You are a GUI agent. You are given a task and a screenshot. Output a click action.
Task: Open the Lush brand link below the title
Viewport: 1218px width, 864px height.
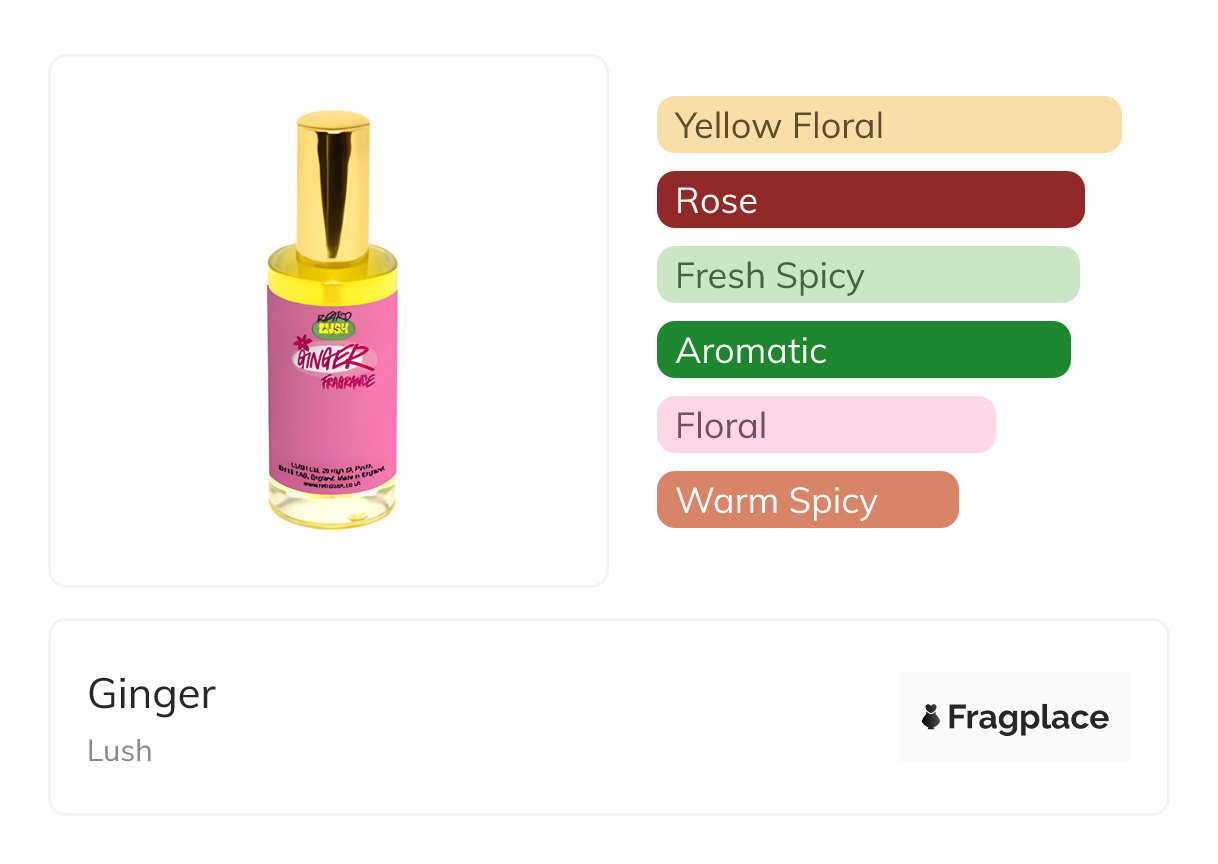click(x=120, y=750)
